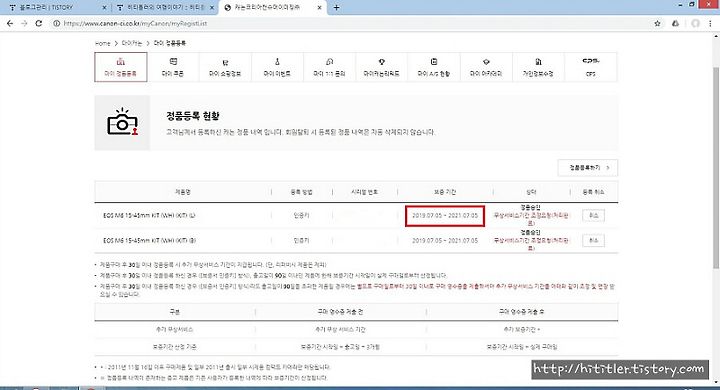Select 인증기 registration method in (B) row
This screenshot has width=720, height=390.
pos(301,240)
